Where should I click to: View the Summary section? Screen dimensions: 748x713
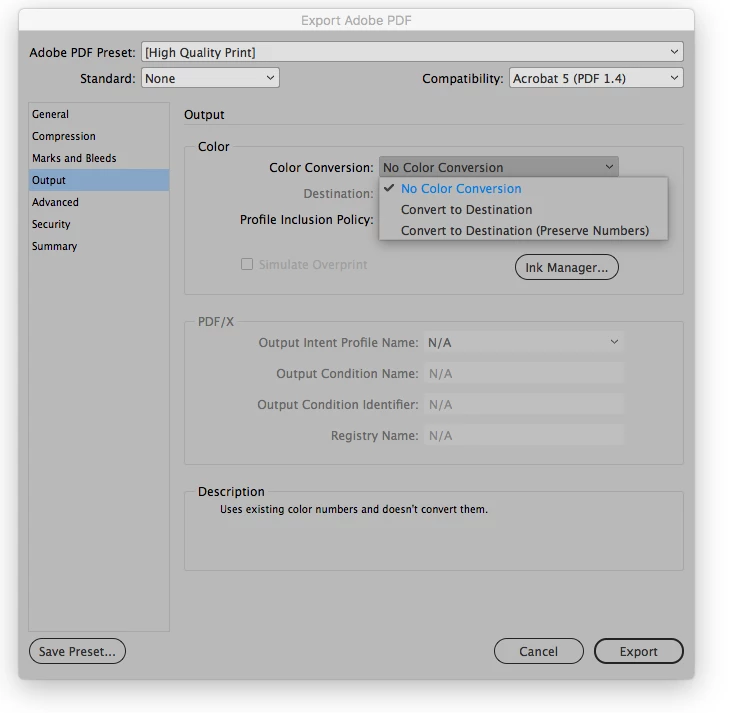tap(99, 246)
